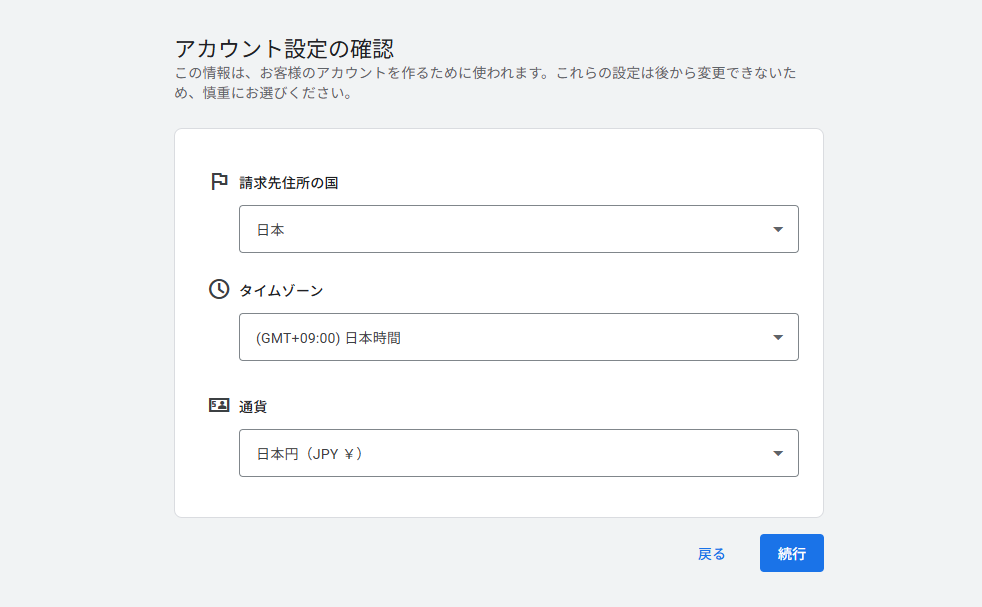The height and width of the screenshot is (607, 982).
Task: Click the タイムゾーン label text
Action: click(x=281, y=290)
